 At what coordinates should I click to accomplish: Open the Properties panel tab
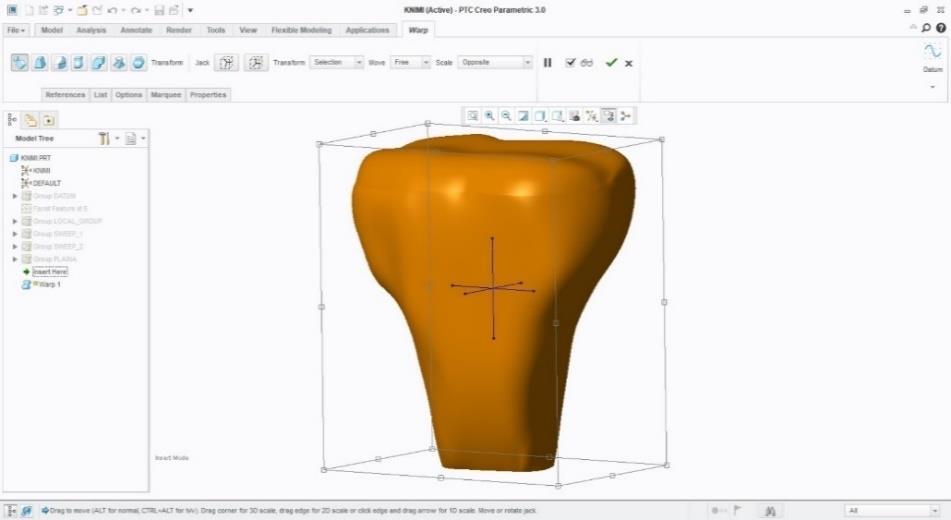(x=207, y=95)
